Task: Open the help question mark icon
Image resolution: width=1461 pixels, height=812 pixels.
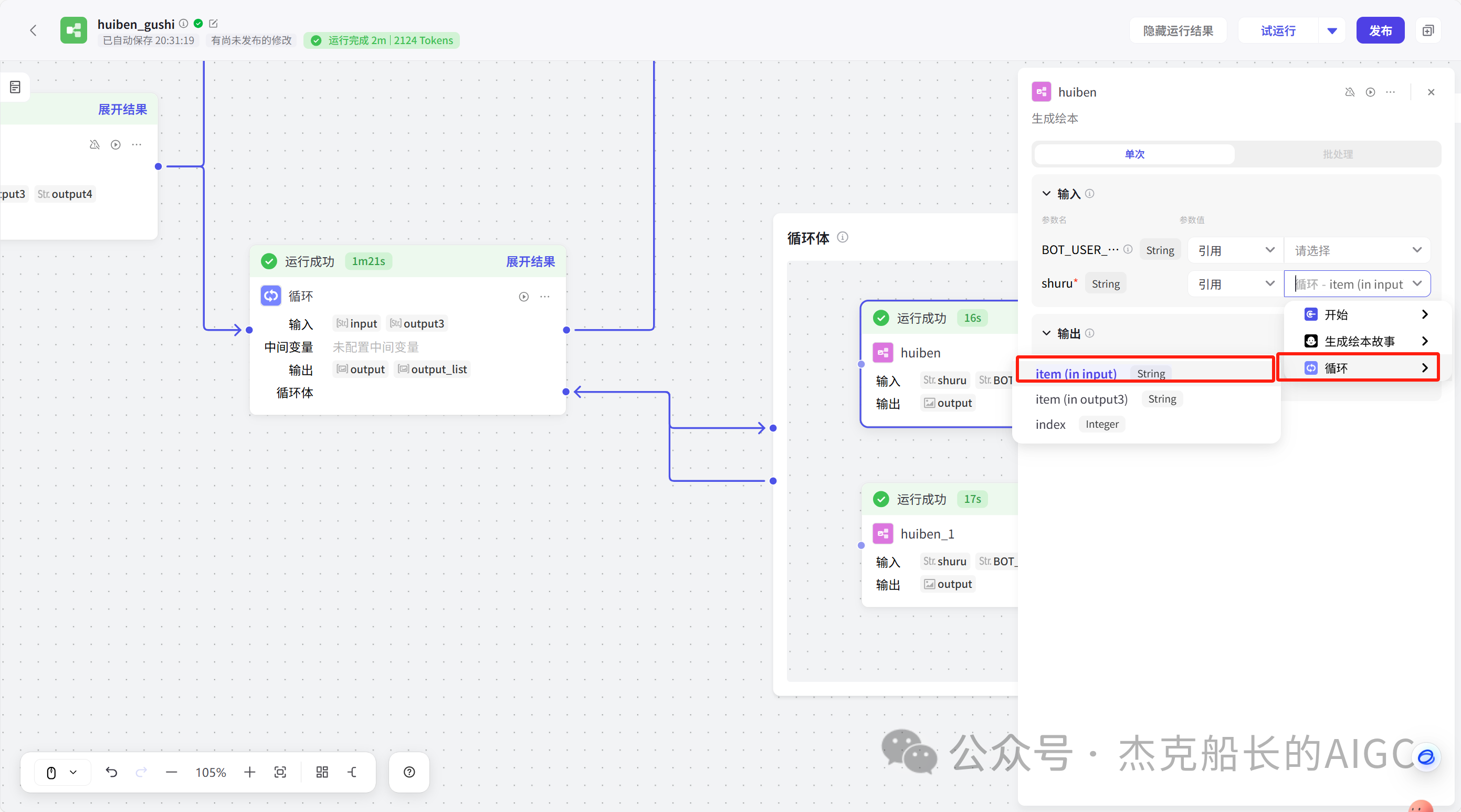Action: pos(409,772)
